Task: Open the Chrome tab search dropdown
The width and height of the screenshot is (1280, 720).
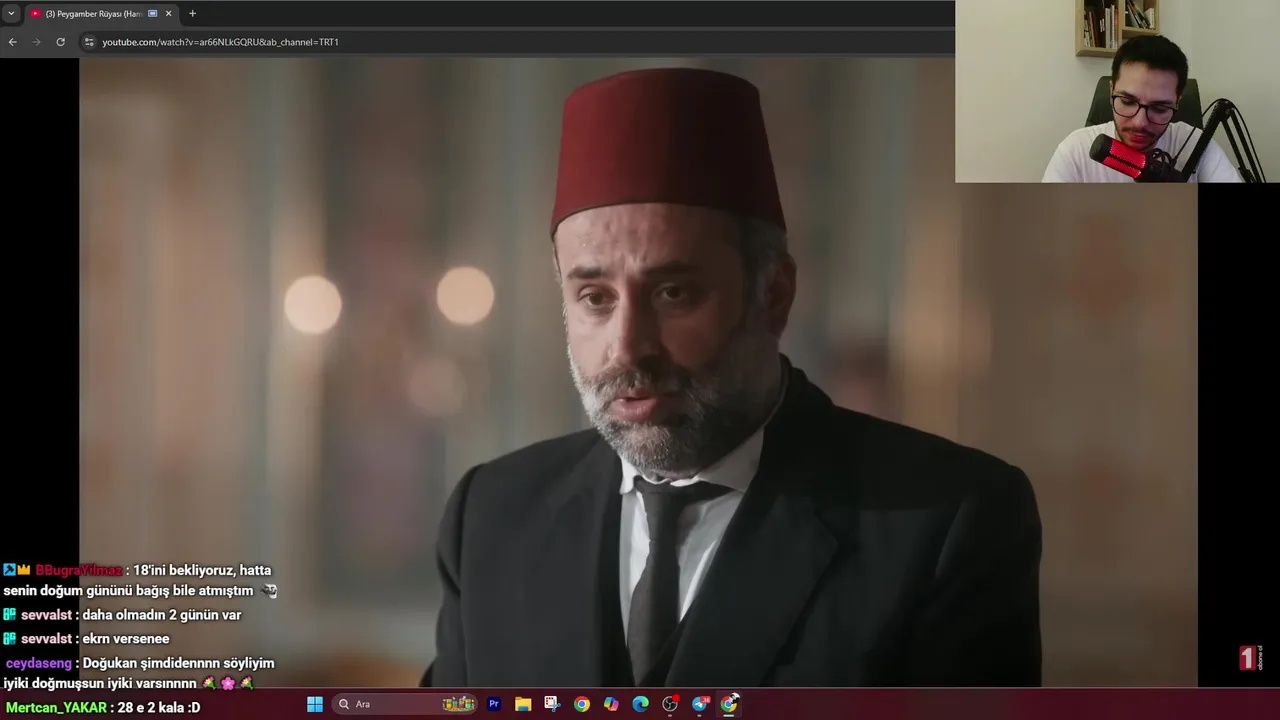Action: click(11, 13)
